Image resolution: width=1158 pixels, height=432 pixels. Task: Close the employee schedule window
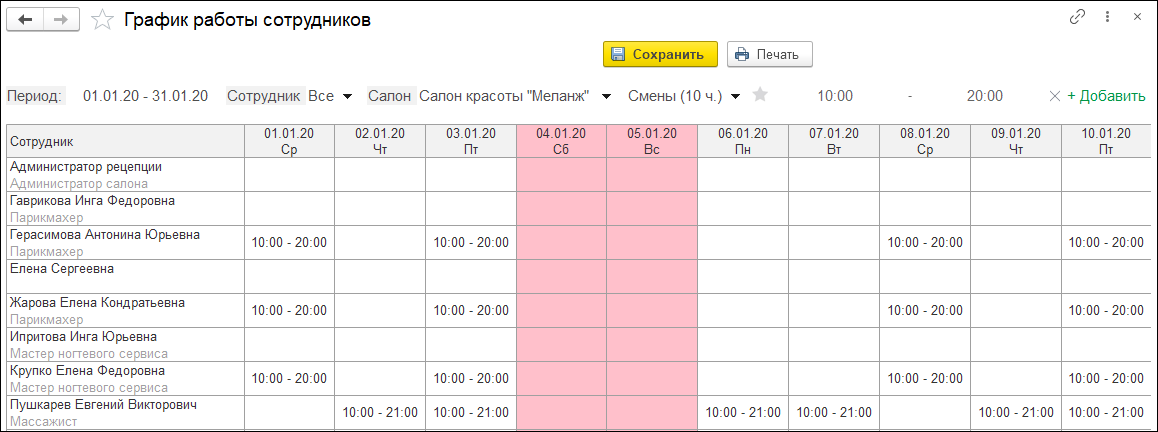[x=1137, y=18]
